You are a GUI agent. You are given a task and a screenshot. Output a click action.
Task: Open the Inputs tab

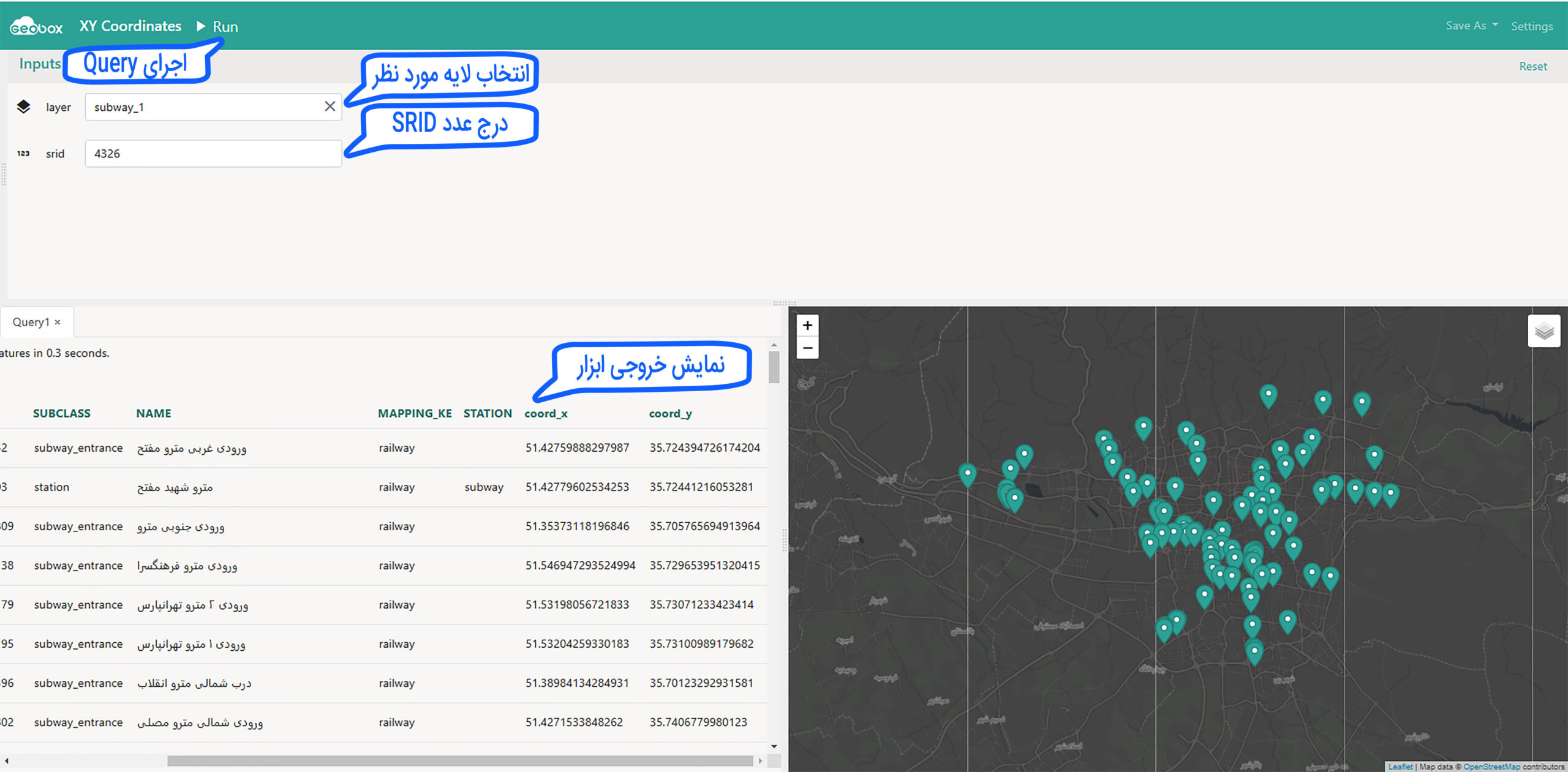click(x=39, y=64)
